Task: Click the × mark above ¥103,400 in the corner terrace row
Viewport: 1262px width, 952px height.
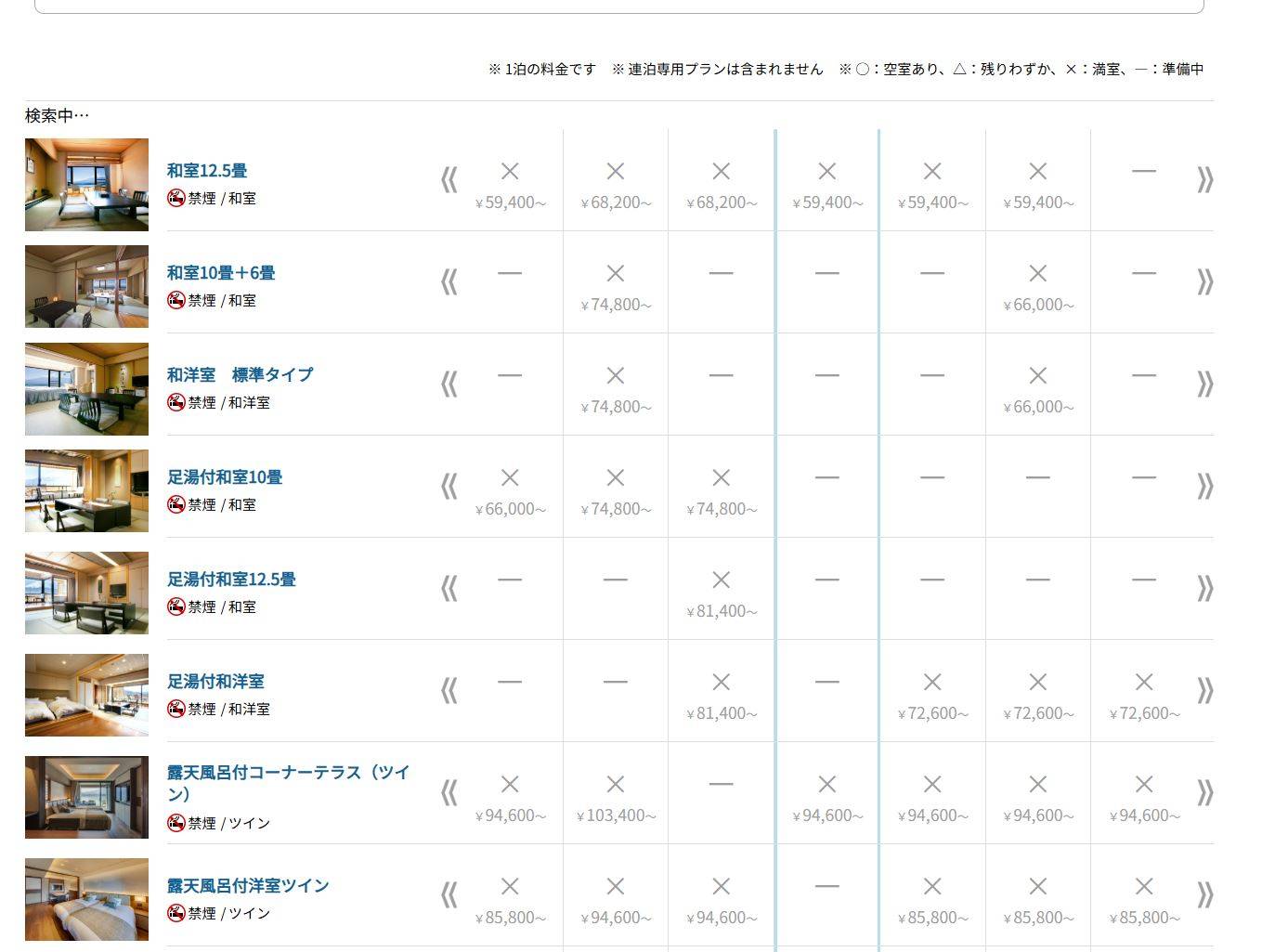Action: (615, 784)
